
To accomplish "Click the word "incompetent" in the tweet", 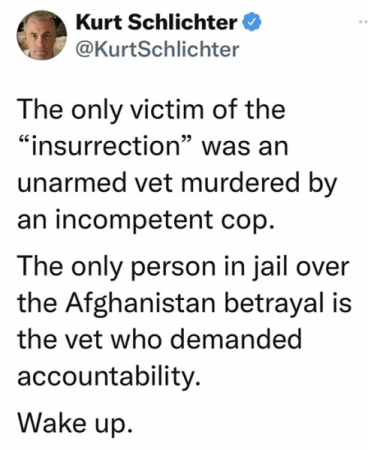I will click(134, 221).
